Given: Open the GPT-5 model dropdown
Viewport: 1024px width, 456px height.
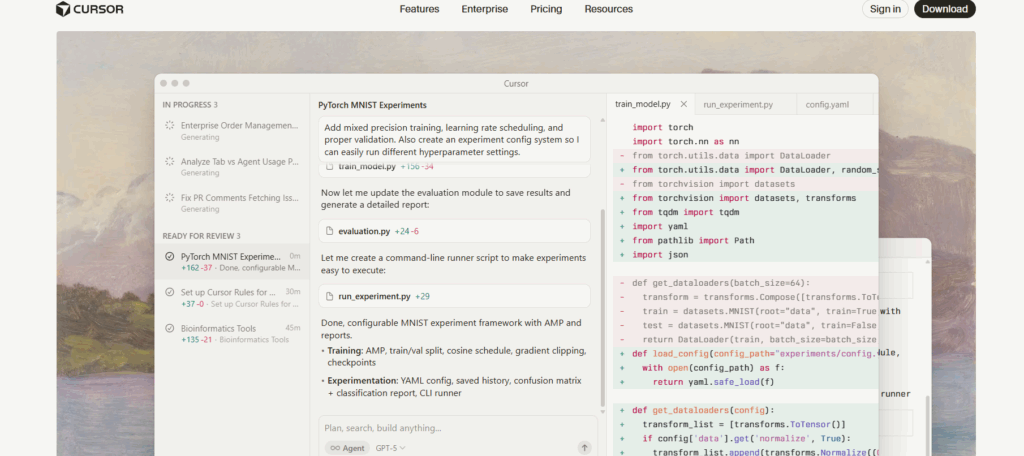Looking at the screenshot, I should tap(390, 448).
